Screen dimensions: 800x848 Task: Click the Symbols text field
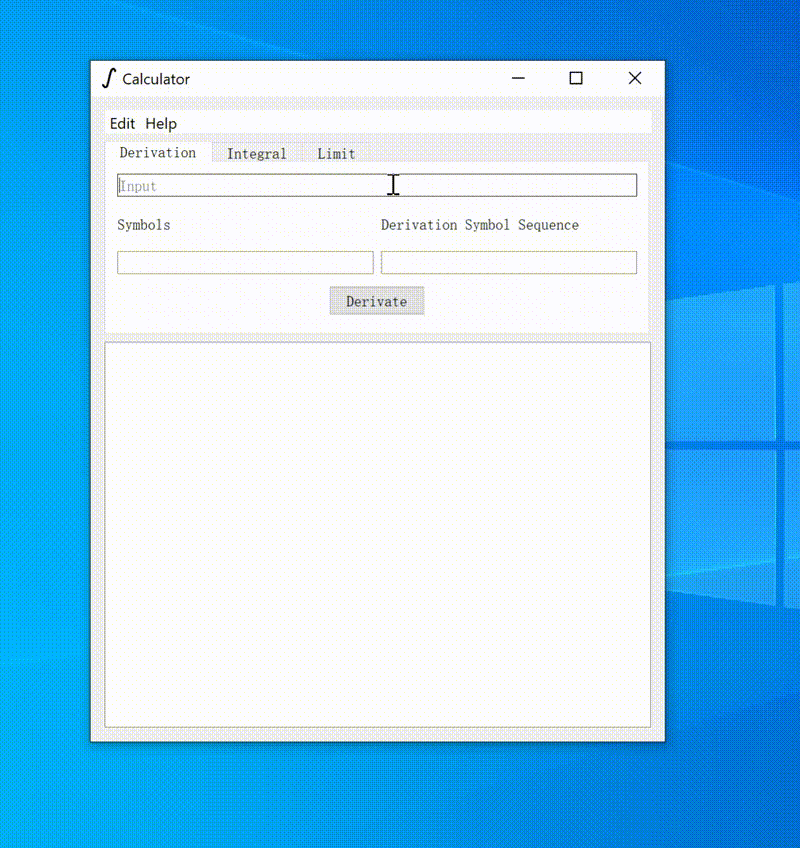pyautogui.click(x=245, y=262)
